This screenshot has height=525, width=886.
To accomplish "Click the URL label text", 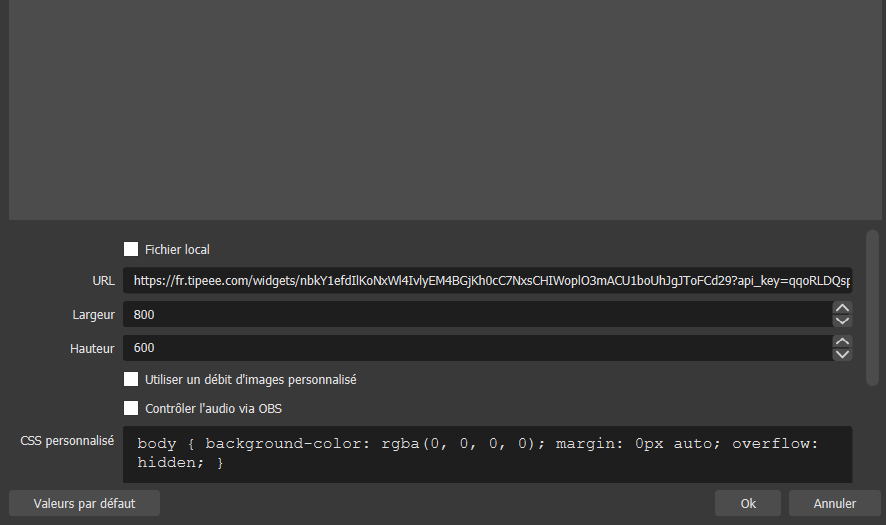I will click(103, 281).
